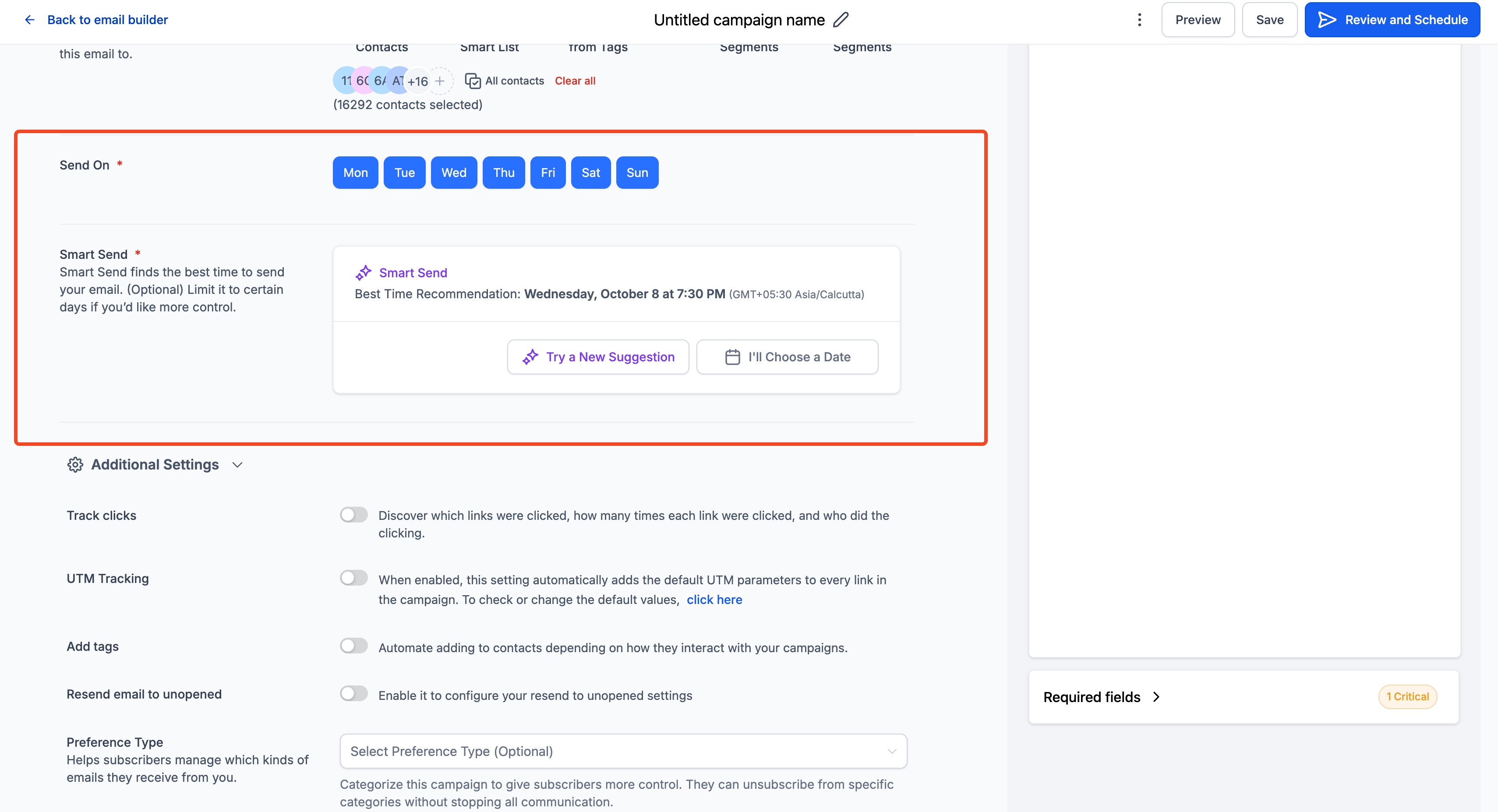This screenshot has height=812, width=1498.
Task: Click the Additional Settings gear icon
Action: (75, 465)
